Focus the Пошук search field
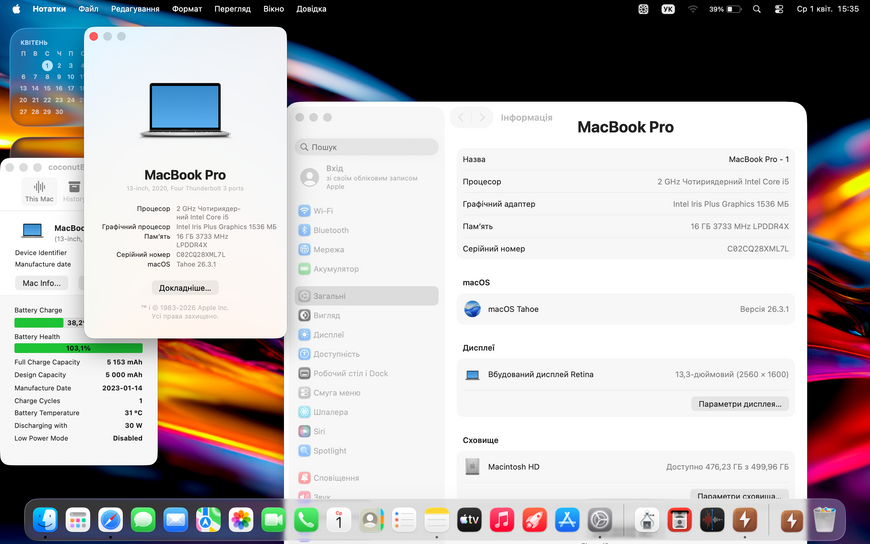Viewport: 870px width, 544px height. point(366,147)
